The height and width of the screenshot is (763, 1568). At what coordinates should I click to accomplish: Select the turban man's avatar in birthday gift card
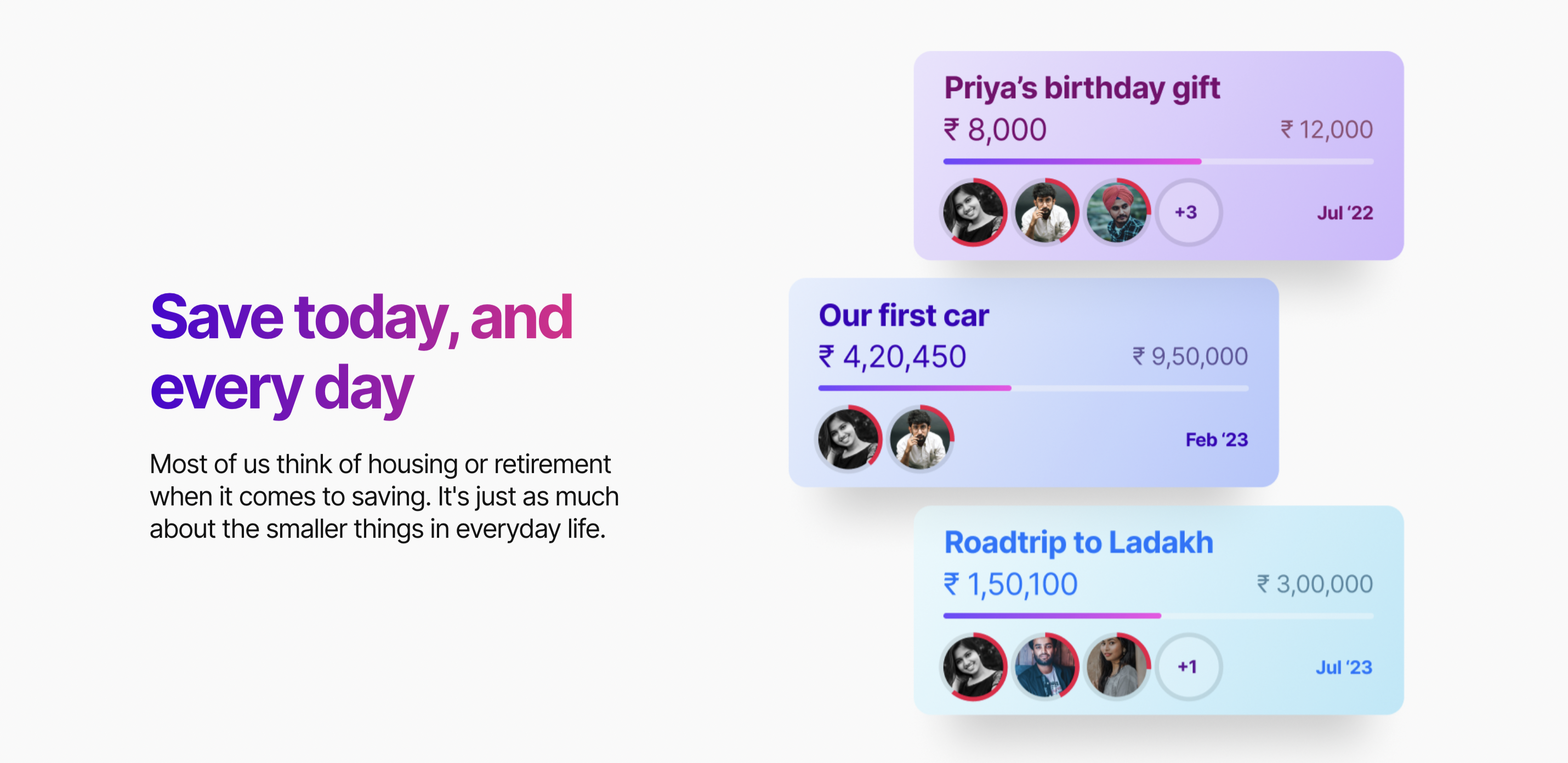click(1117, 212)
